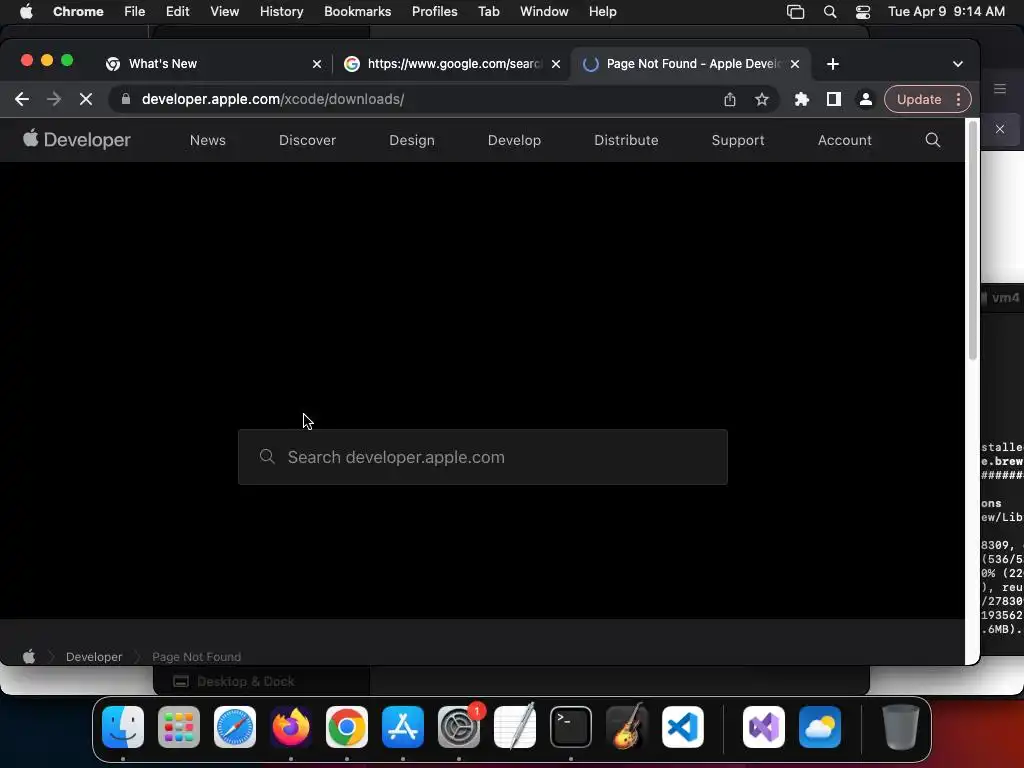Open the Profiles menu

coord(434,12)
